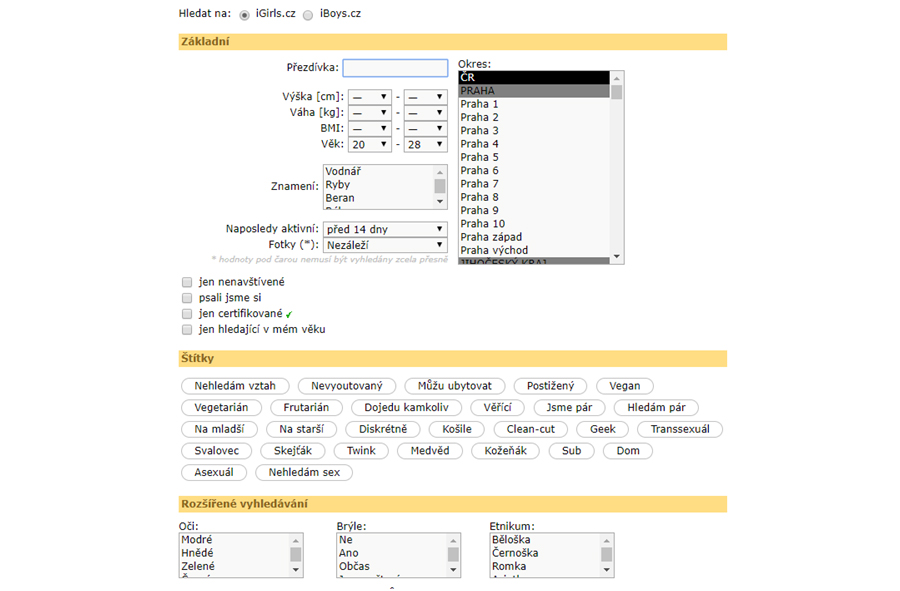The height and width of the screenshot is (591, 900).
Task: Select Praha 5 in the Okres list
Action: [534, 157]
